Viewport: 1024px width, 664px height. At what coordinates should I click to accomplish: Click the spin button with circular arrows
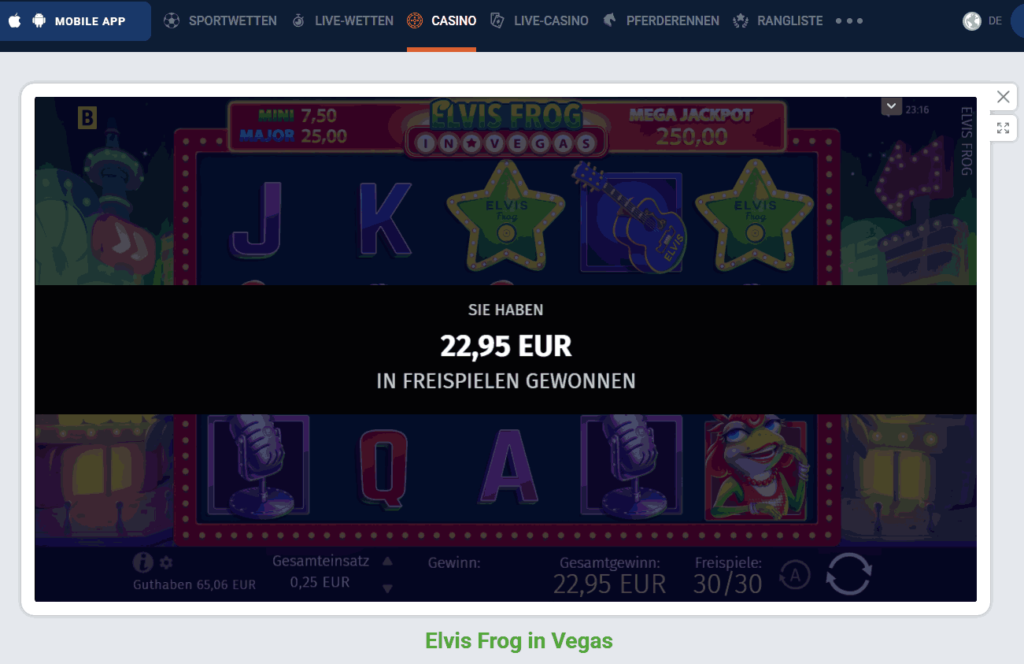[x=848, y=574]
